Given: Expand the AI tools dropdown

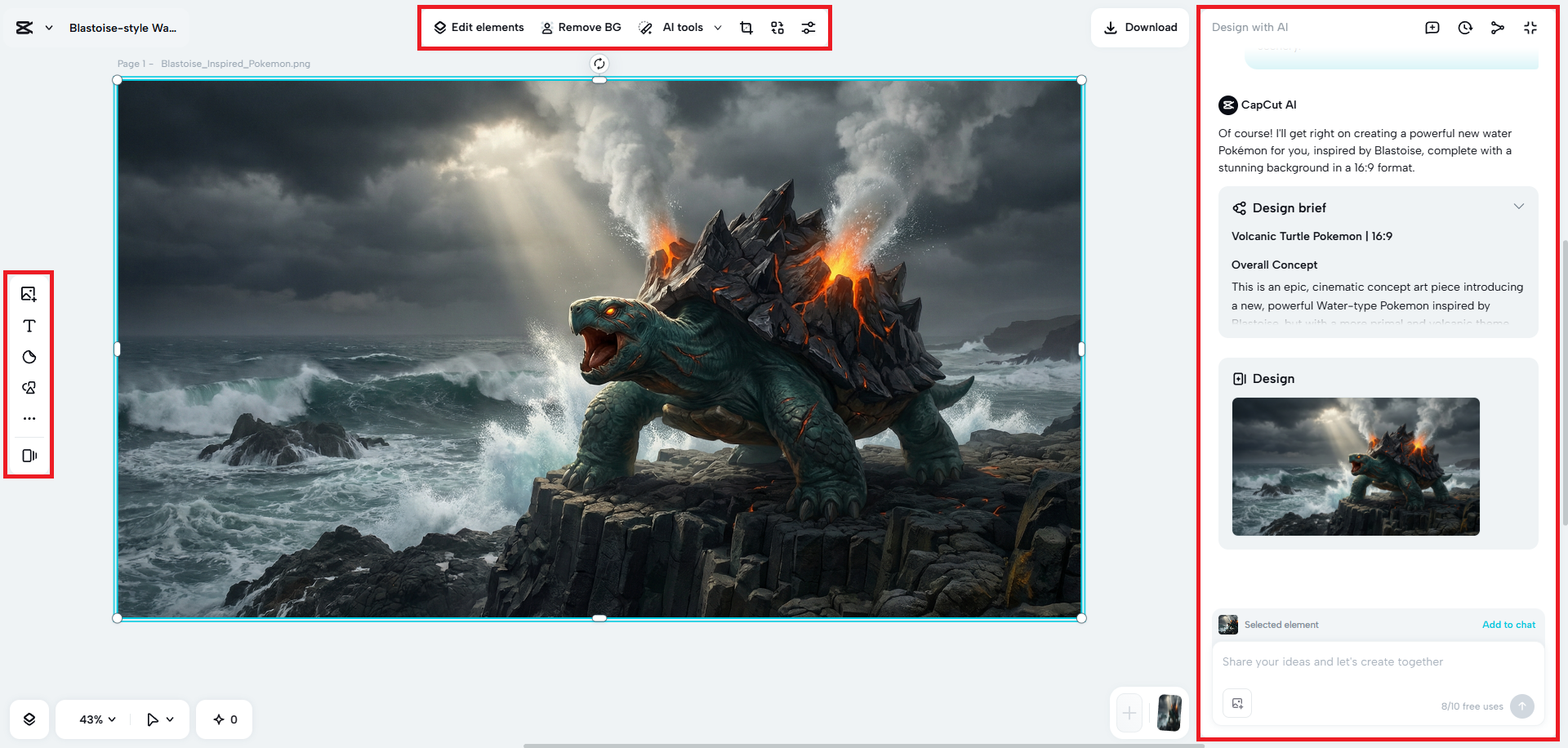Looking at the screenshot, I should [680, 28].
